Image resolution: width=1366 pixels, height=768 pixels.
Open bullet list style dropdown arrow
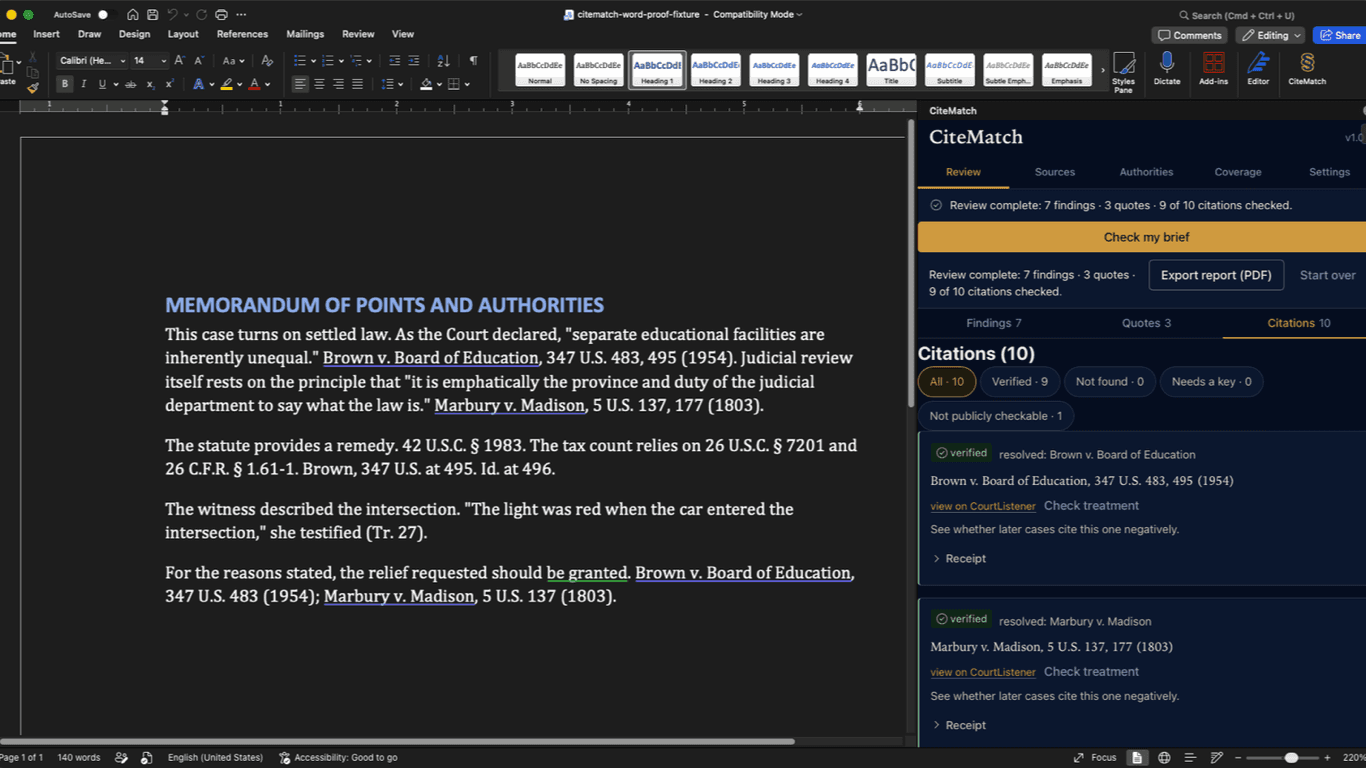[313, 61]
